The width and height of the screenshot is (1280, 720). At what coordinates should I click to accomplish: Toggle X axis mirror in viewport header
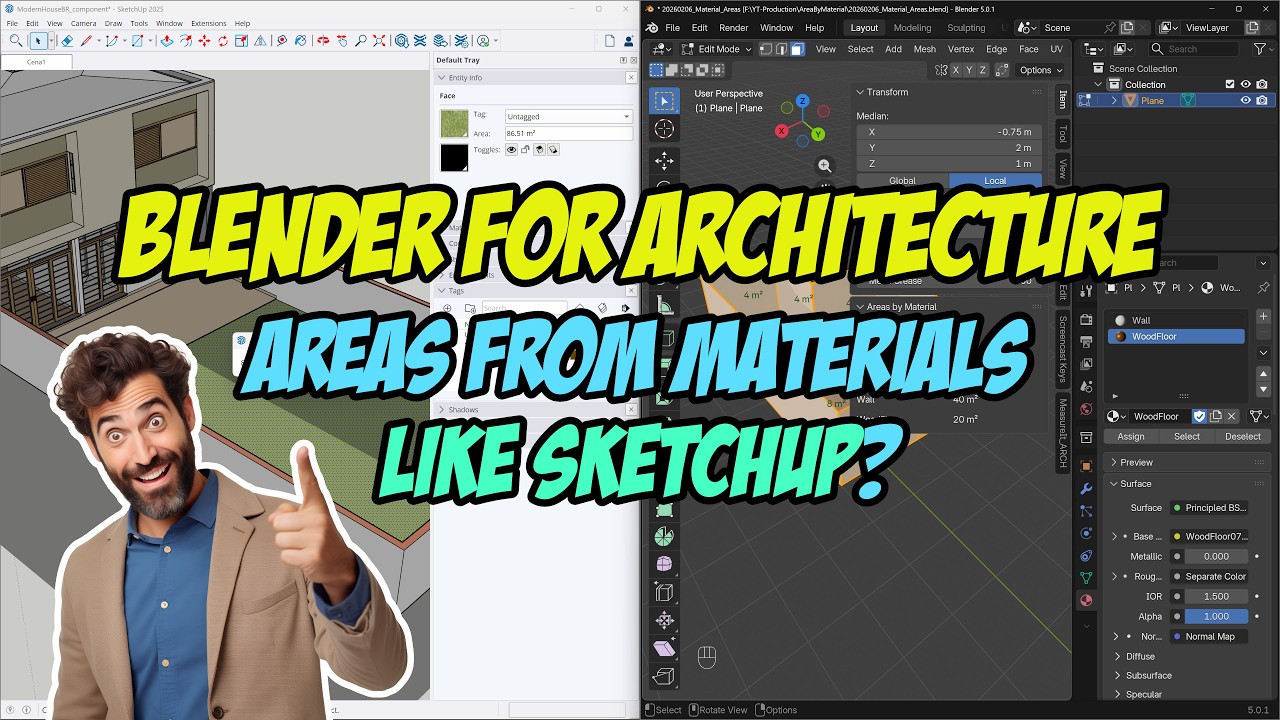point(955,70)
